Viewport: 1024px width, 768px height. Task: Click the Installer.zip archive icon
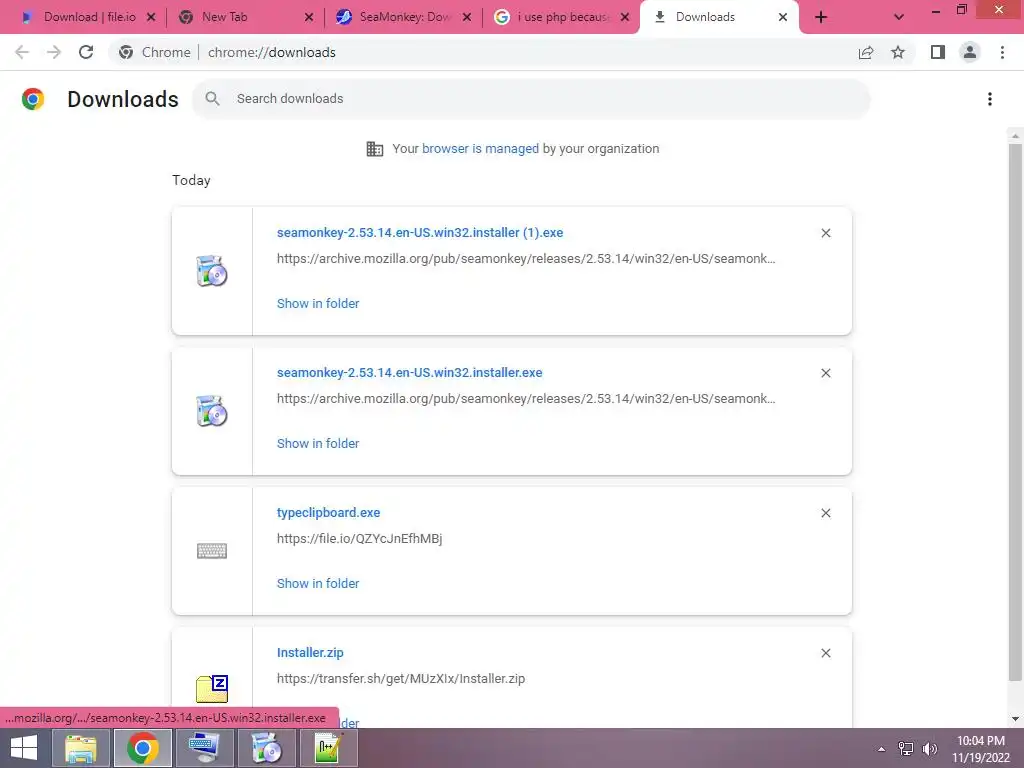click(x=212, y=688)
